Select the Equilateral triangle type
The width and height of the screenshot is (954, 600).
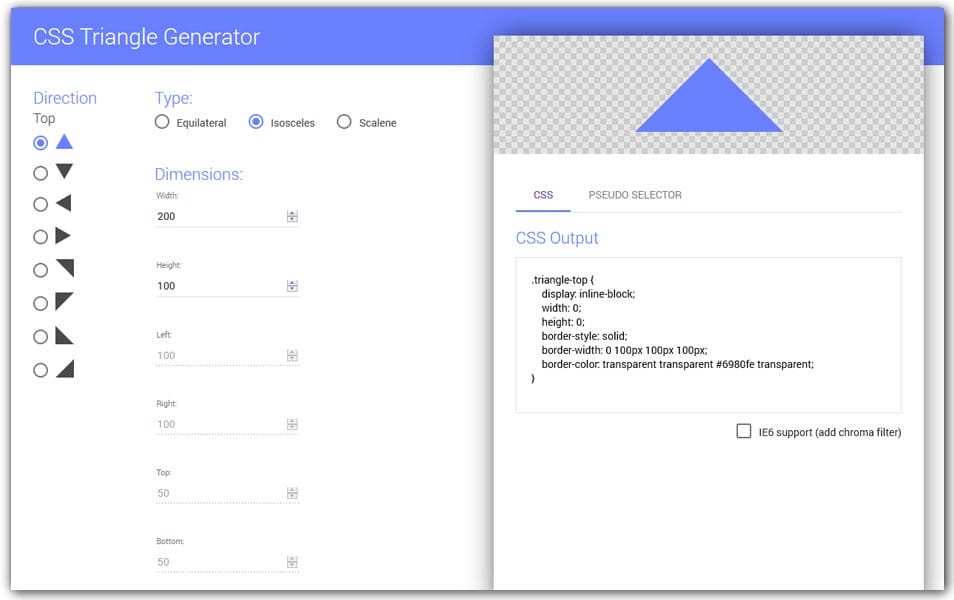click(x=162, y=121)
